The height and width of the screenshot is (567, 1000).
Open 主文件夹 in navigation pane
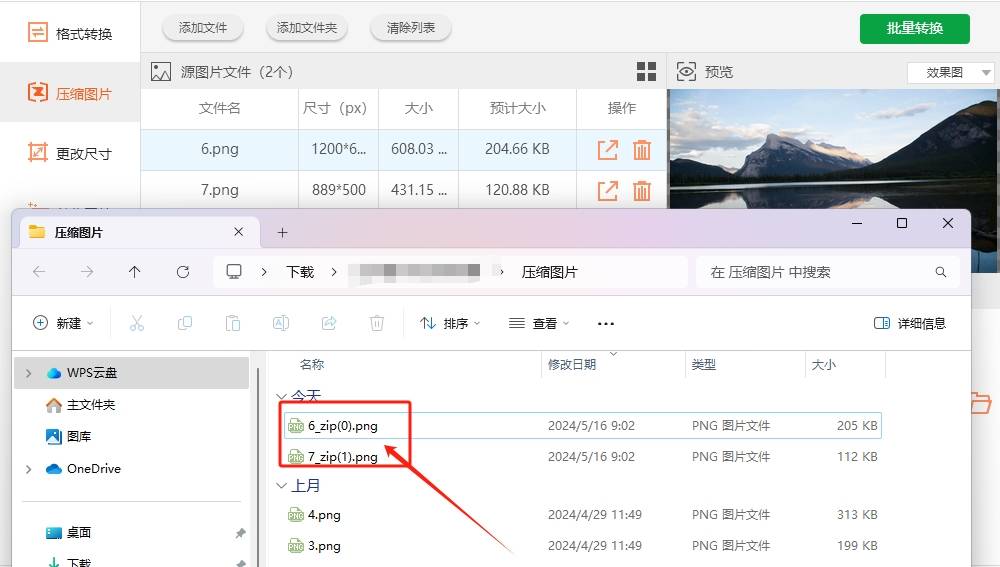click(80, 405)
